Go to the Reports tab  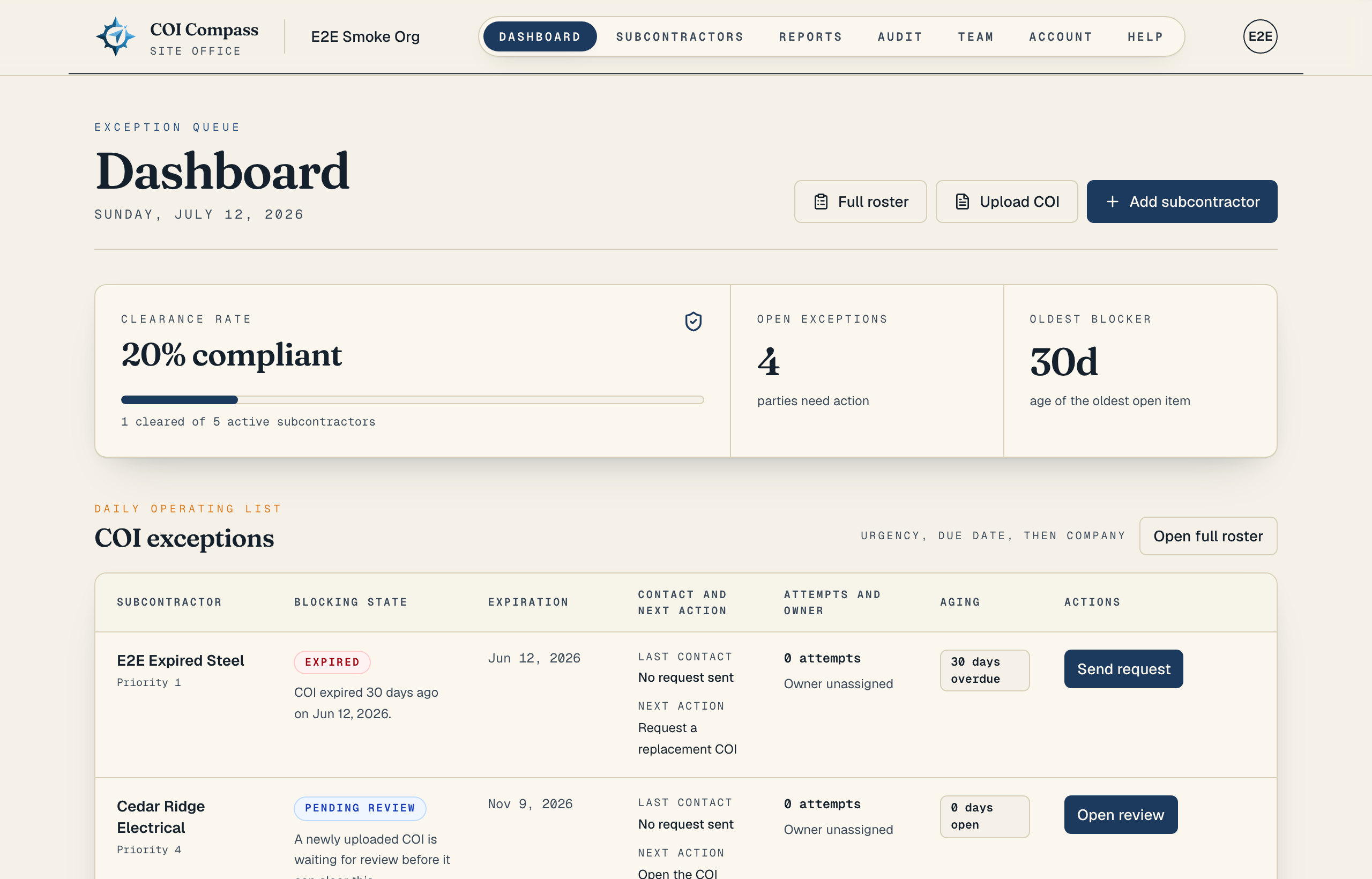pos(810,36)
